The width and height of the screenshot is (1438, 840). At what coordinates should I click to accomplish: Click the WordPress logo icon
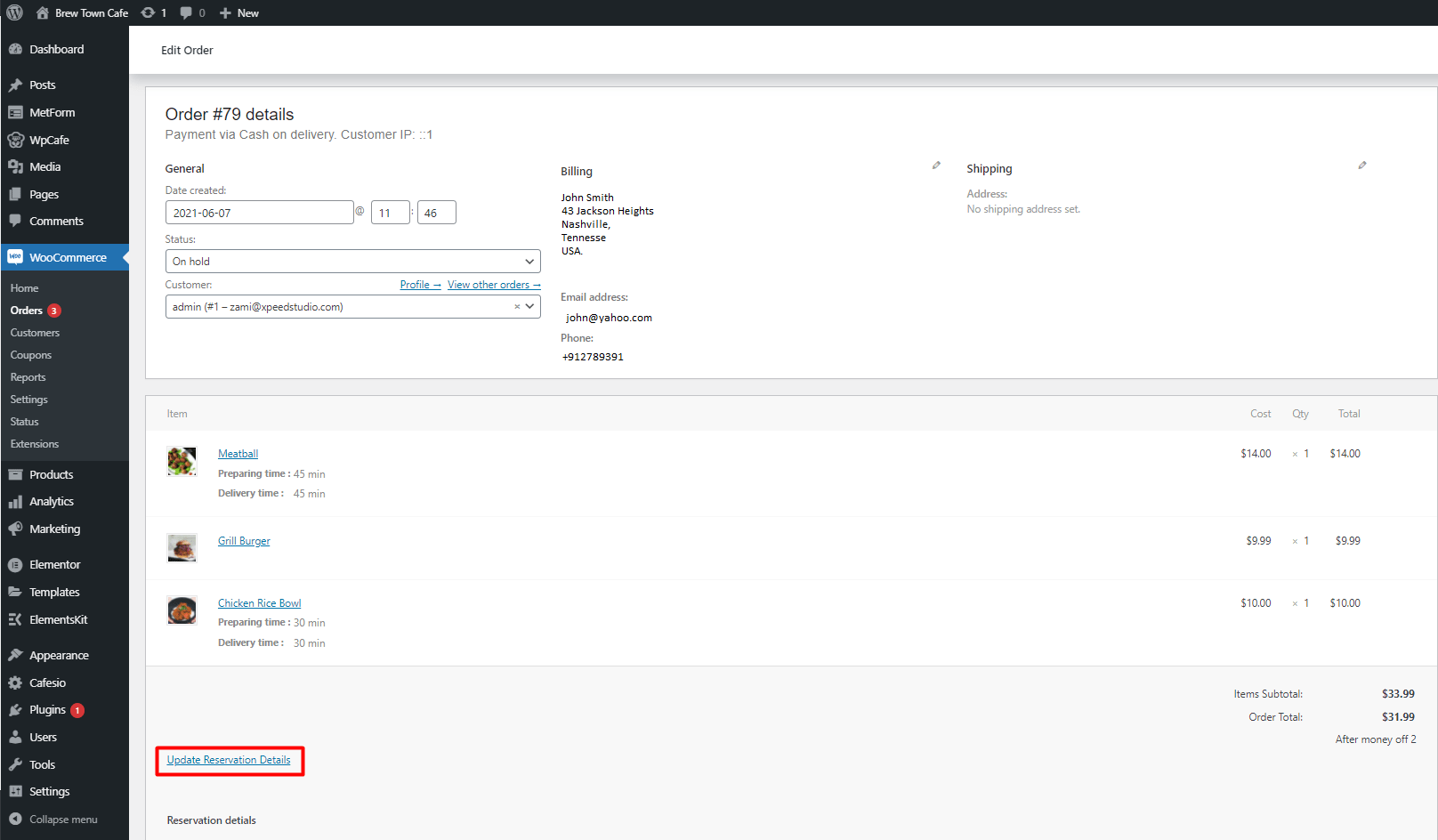tap(14, 12)
